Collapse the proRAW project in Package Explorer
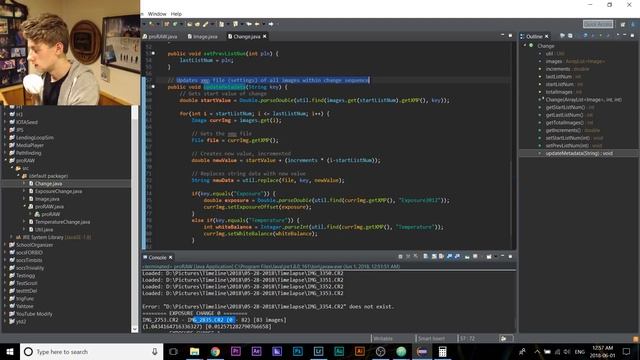The height and width of the screenshot is (360, 640). tap(6, 160)
